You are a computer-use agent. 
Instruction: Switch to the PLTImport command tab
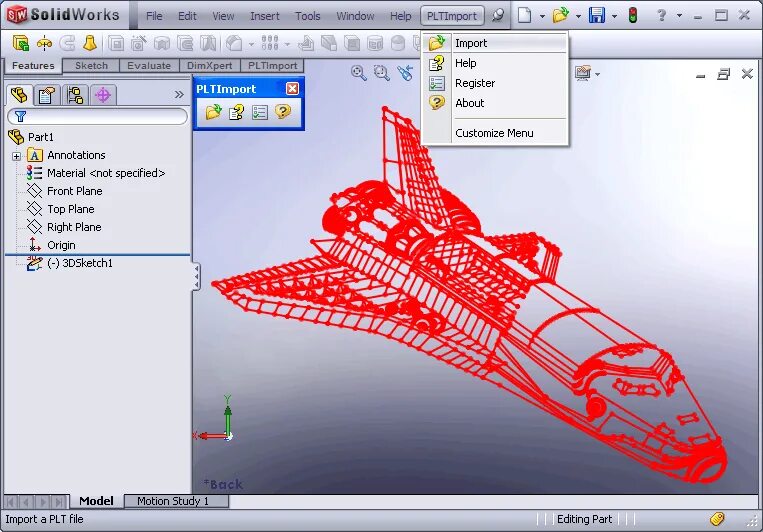point(272,66)
